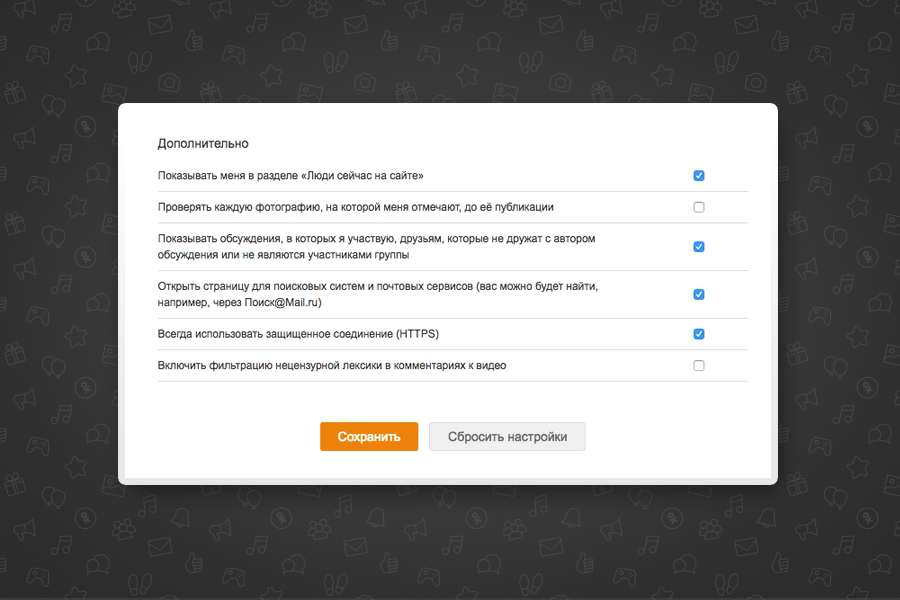900x600 pixels.
Task: Disable showing me in «Люди сейчас на сайте» checkbox
Action: (699, 176)
